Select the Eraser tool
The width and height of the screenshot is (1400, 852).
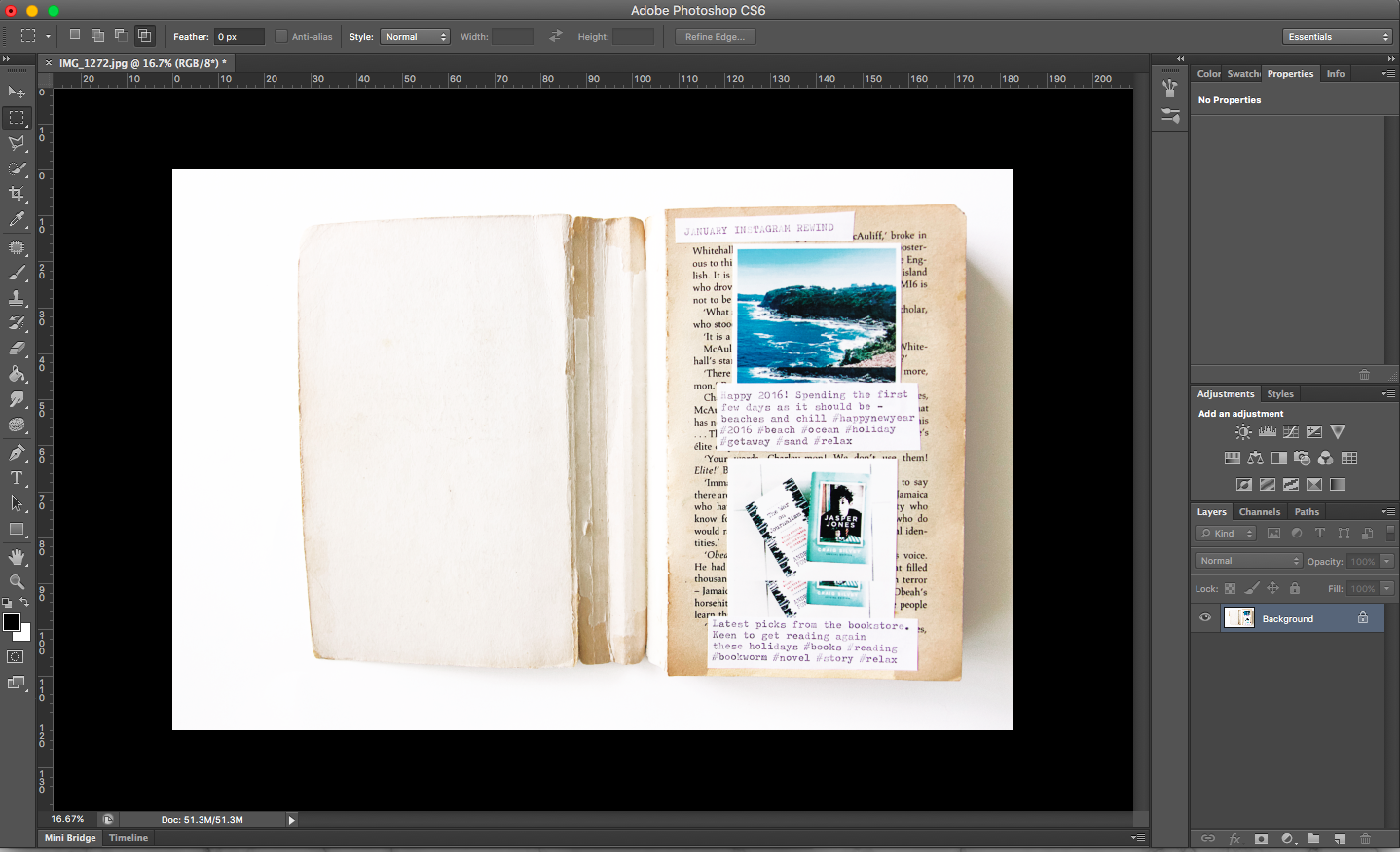(17, 349)
